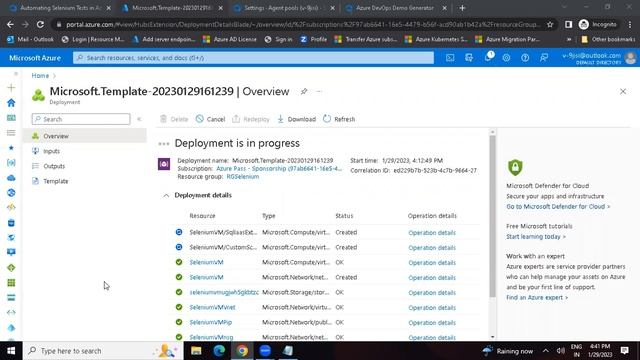The width and height of the screenshot is (640, 360).
Task: Reload the browser page
Action: (40, 24)
